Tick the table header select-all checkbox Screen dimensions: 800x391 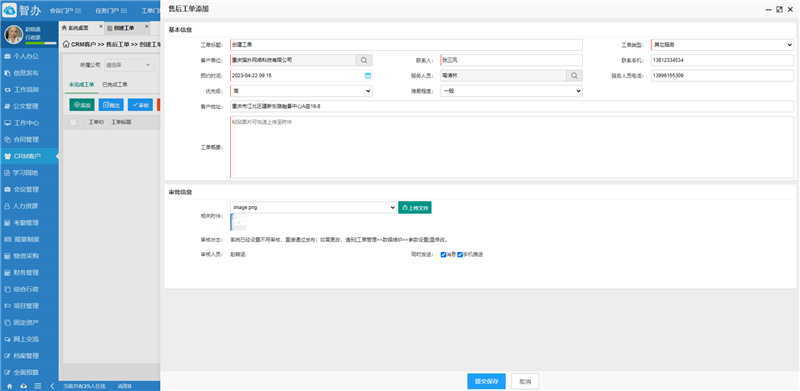[73, 122]
